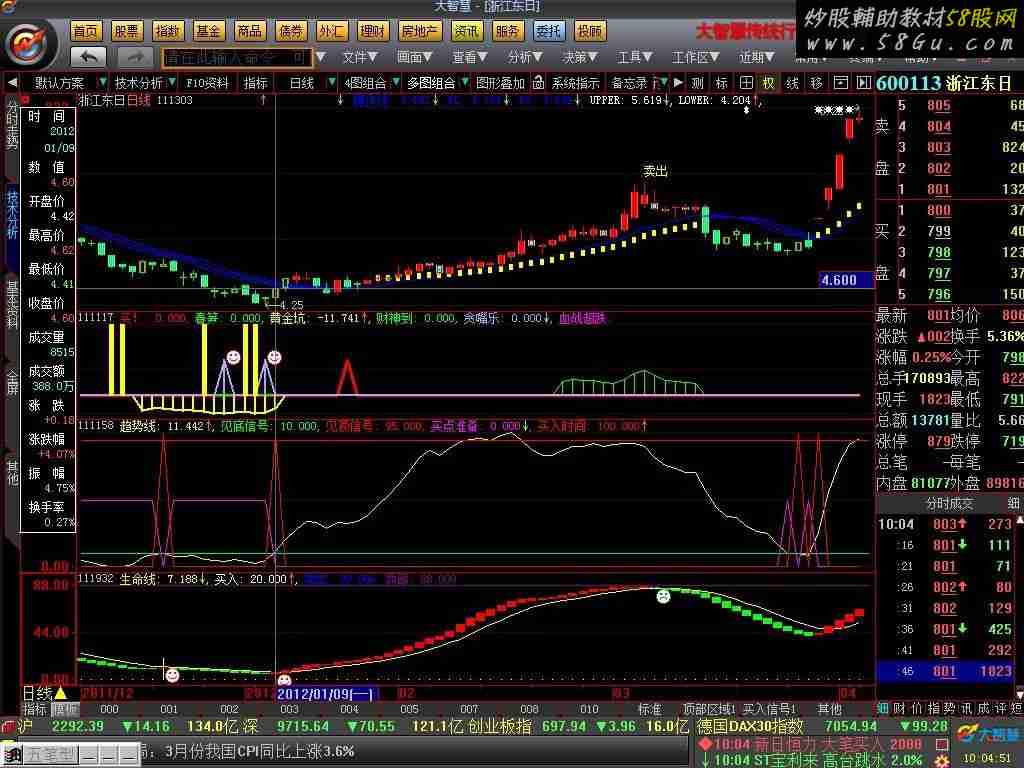This screenshot has height=768, width=1024.
Task: Select 技术分析 left sidebar tab
Action: pos(12,214)
